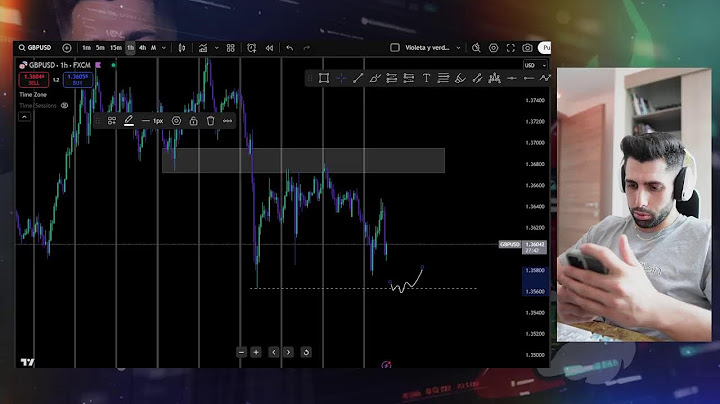Delete the selected drawing with trash

point(210,121)
